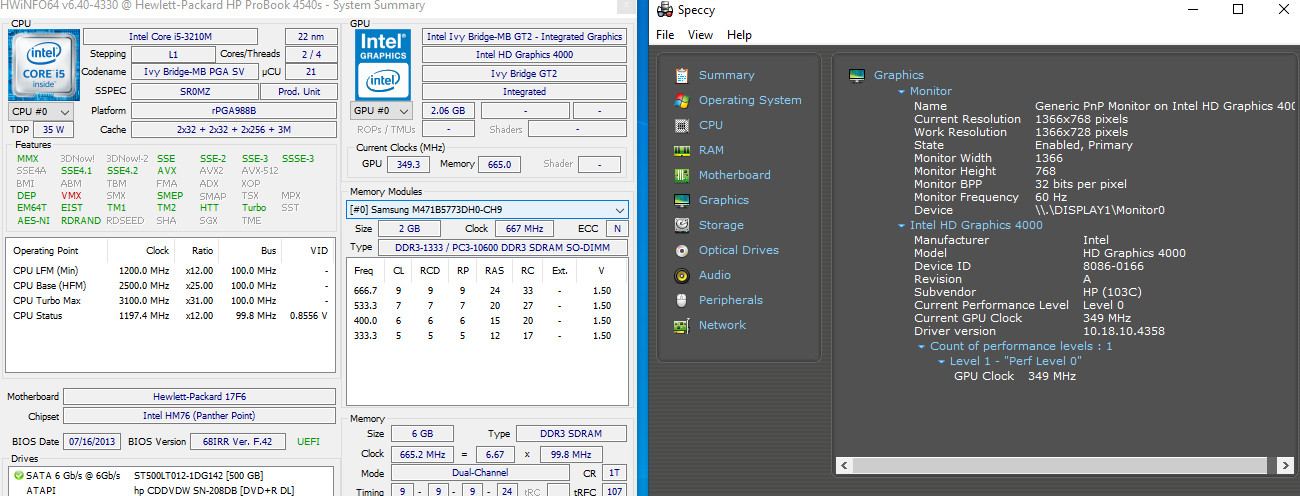Click the 2.06 GB GPU memory field
The height and width of the screenshot is (496, 1300).
[x=448, y=111]
